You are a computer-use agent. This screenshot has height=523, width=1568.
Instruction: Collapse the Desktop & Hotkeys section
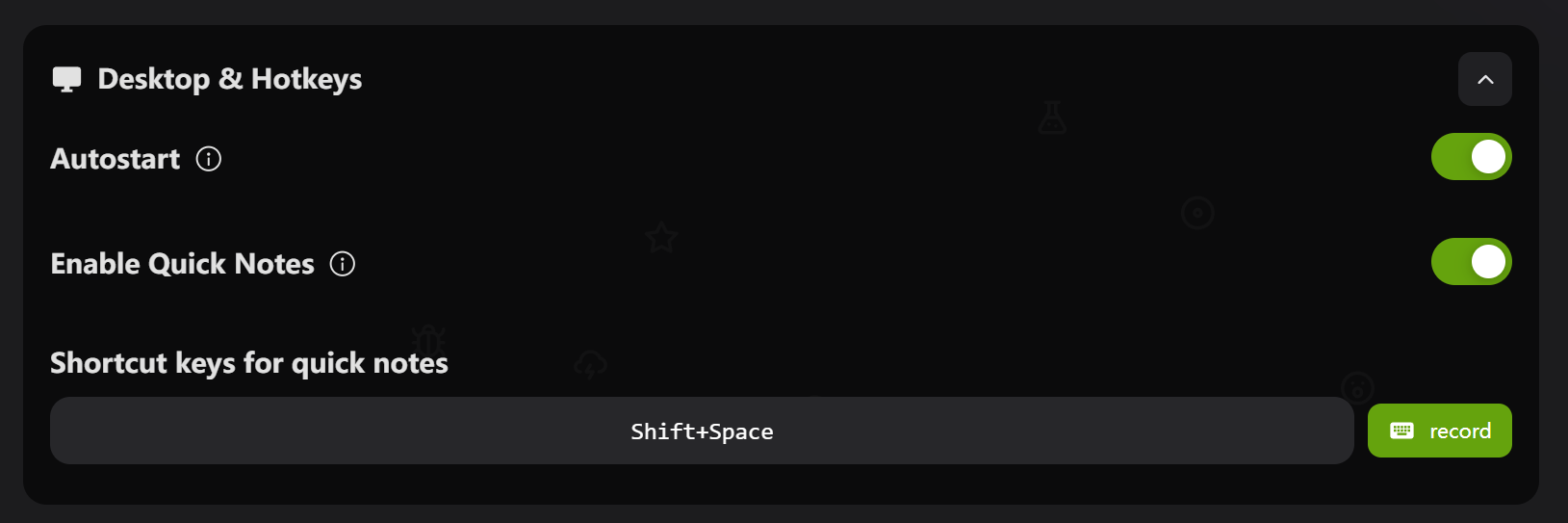(x=1485, y=79)
